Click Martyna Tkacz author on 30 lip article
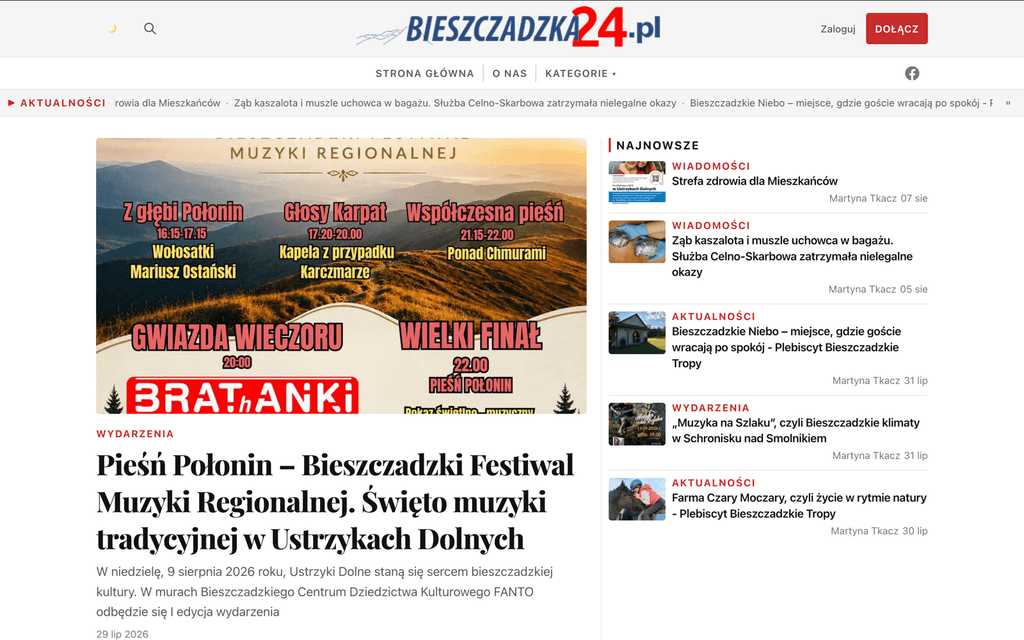The image size is (1024, 640). 865,531
